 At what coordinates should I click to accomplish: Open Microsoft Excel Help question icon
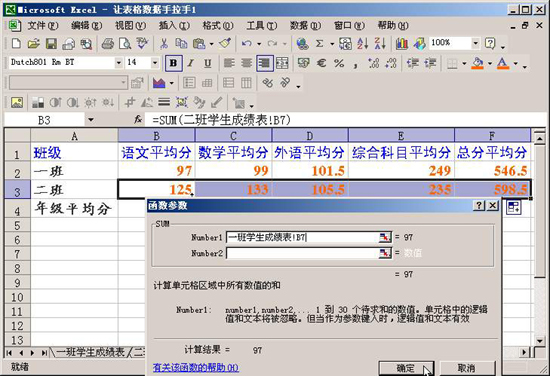(x=490, y=43)
